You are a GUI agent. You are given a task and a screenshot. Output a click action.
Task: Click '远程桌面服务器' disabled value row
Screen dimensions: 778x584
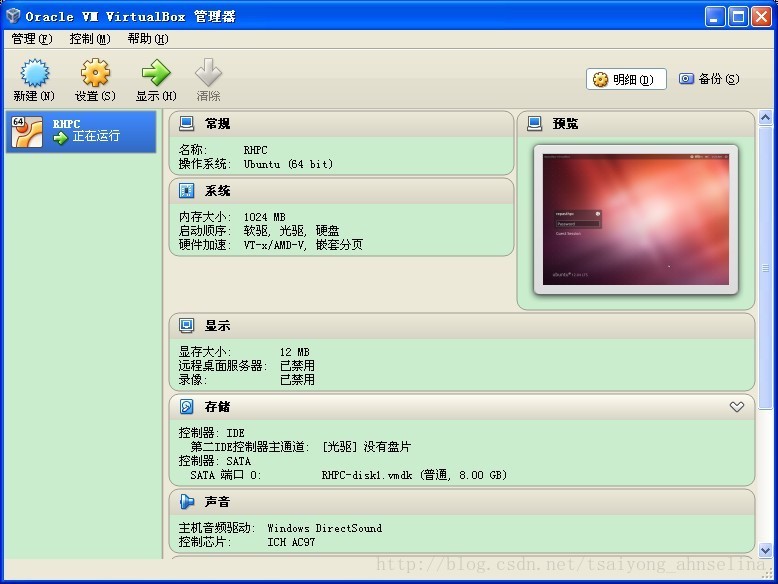click(x=247, y=366)
